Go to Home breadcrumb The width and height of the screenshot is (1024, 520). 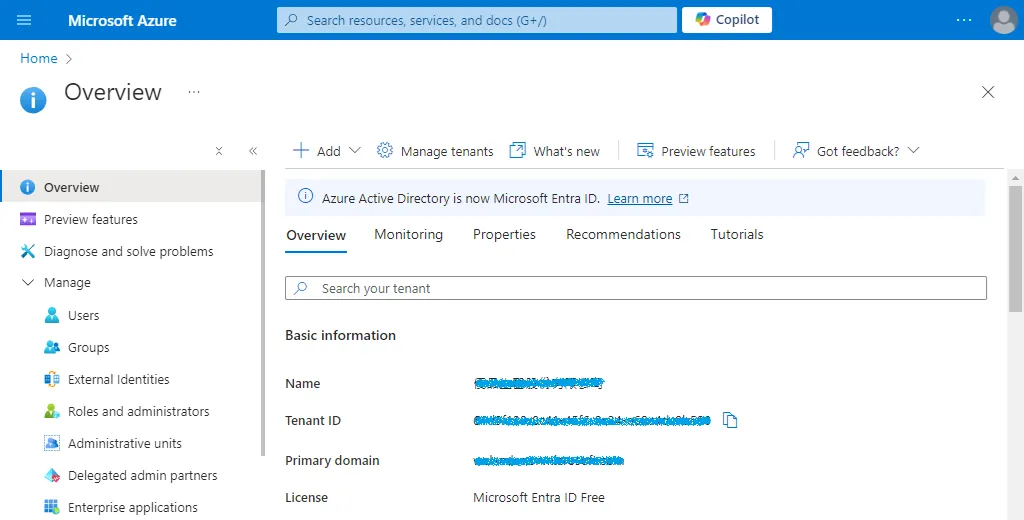(39, 58)
